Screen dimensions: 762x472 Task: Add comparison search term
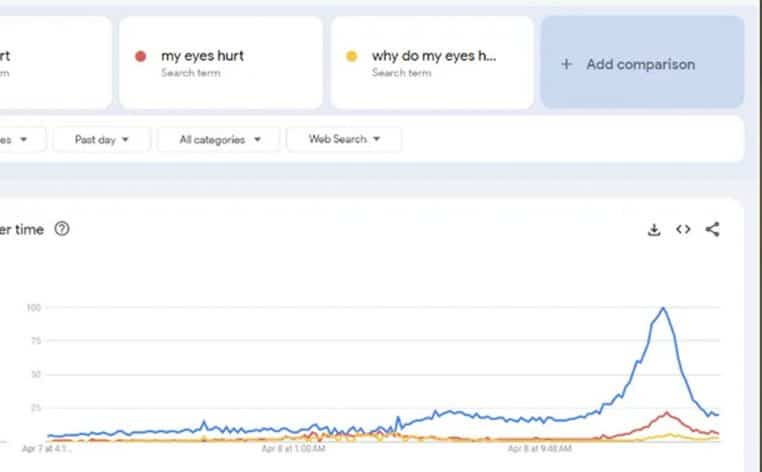(642, 62)
